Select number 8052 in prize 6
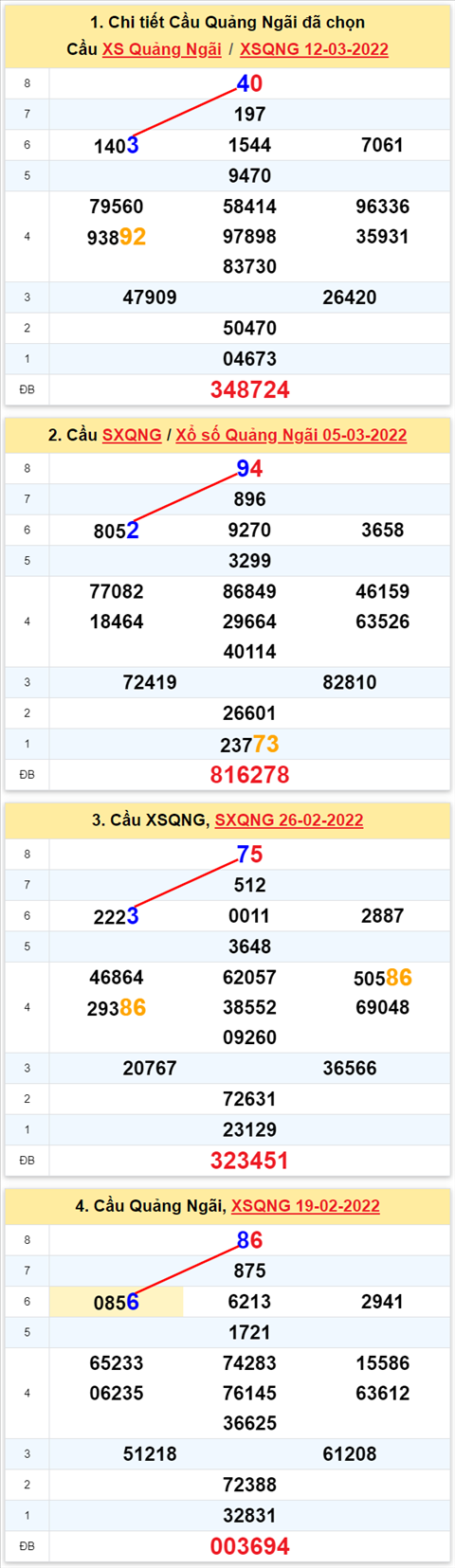Screen dimensions: 455x1568 click(117, 531)
